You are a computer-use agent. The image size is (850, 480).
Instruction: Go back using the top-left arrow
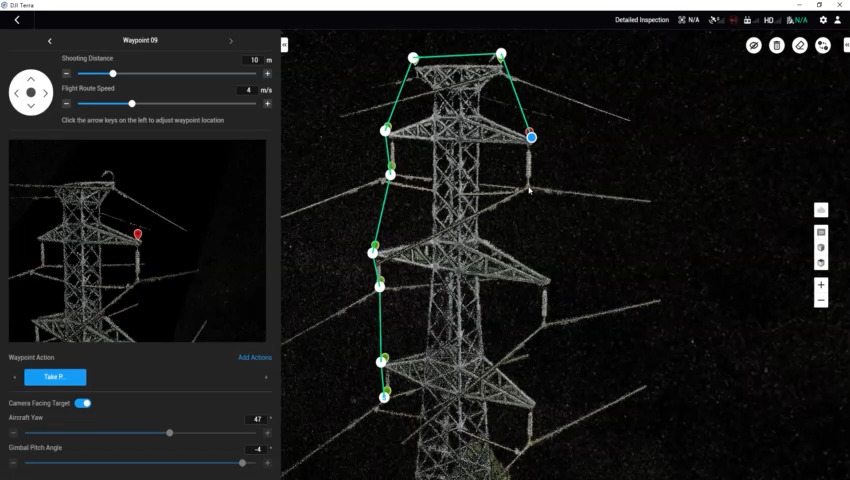click(x=17, y=20)
